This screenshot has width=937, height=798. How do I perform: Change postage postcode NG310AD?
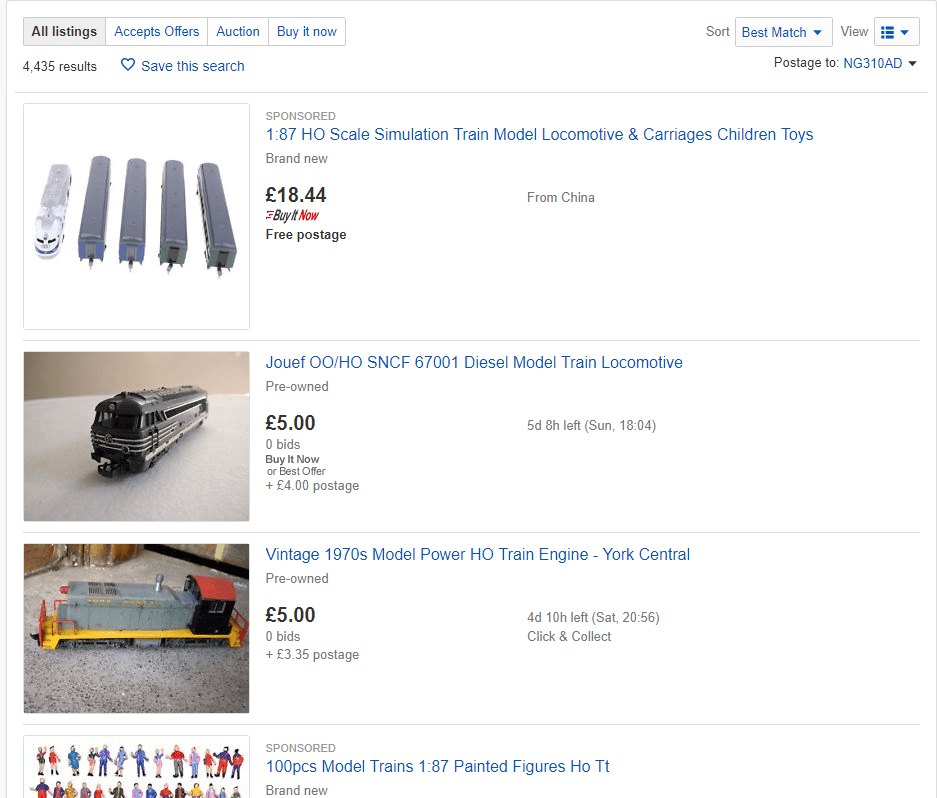(872, 63)
